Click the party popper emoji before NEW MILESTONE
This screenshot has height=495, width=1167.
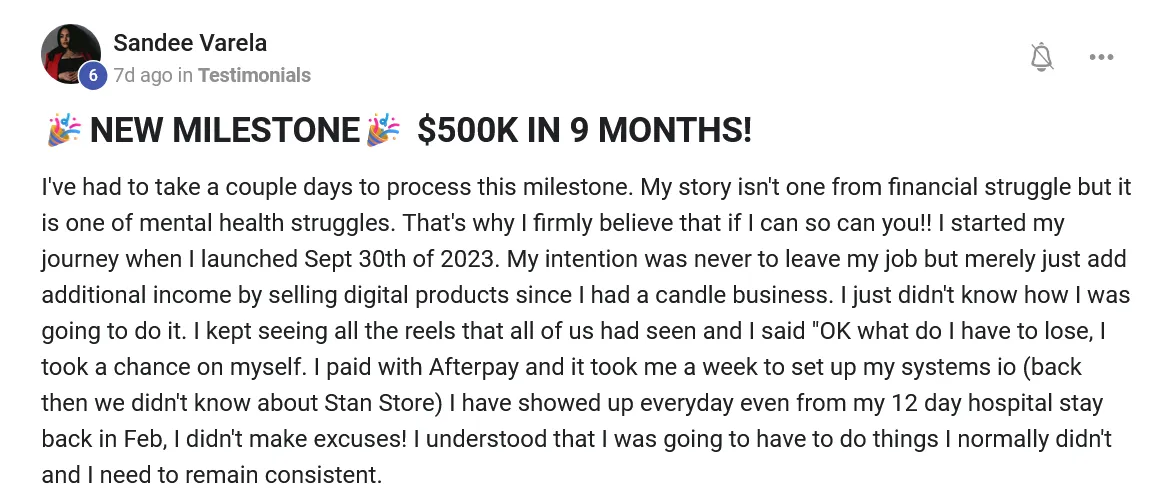pos(64,130)
